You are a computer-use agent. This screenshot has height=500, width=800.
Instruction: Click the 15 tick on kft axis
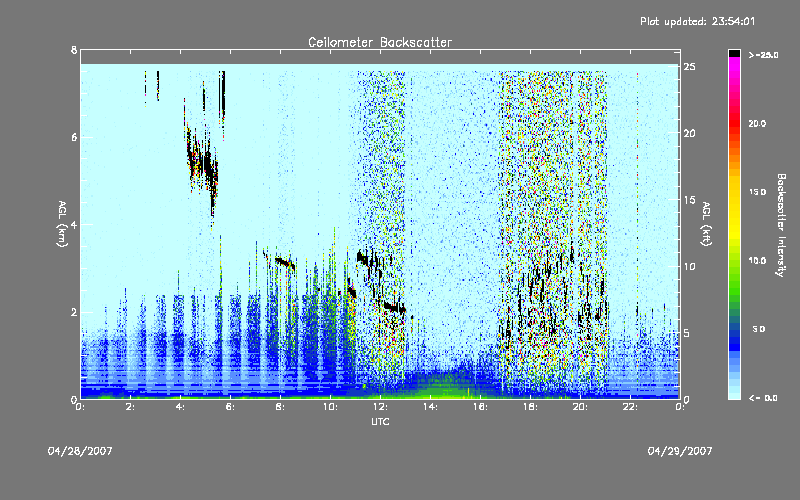tap(690, 200)
